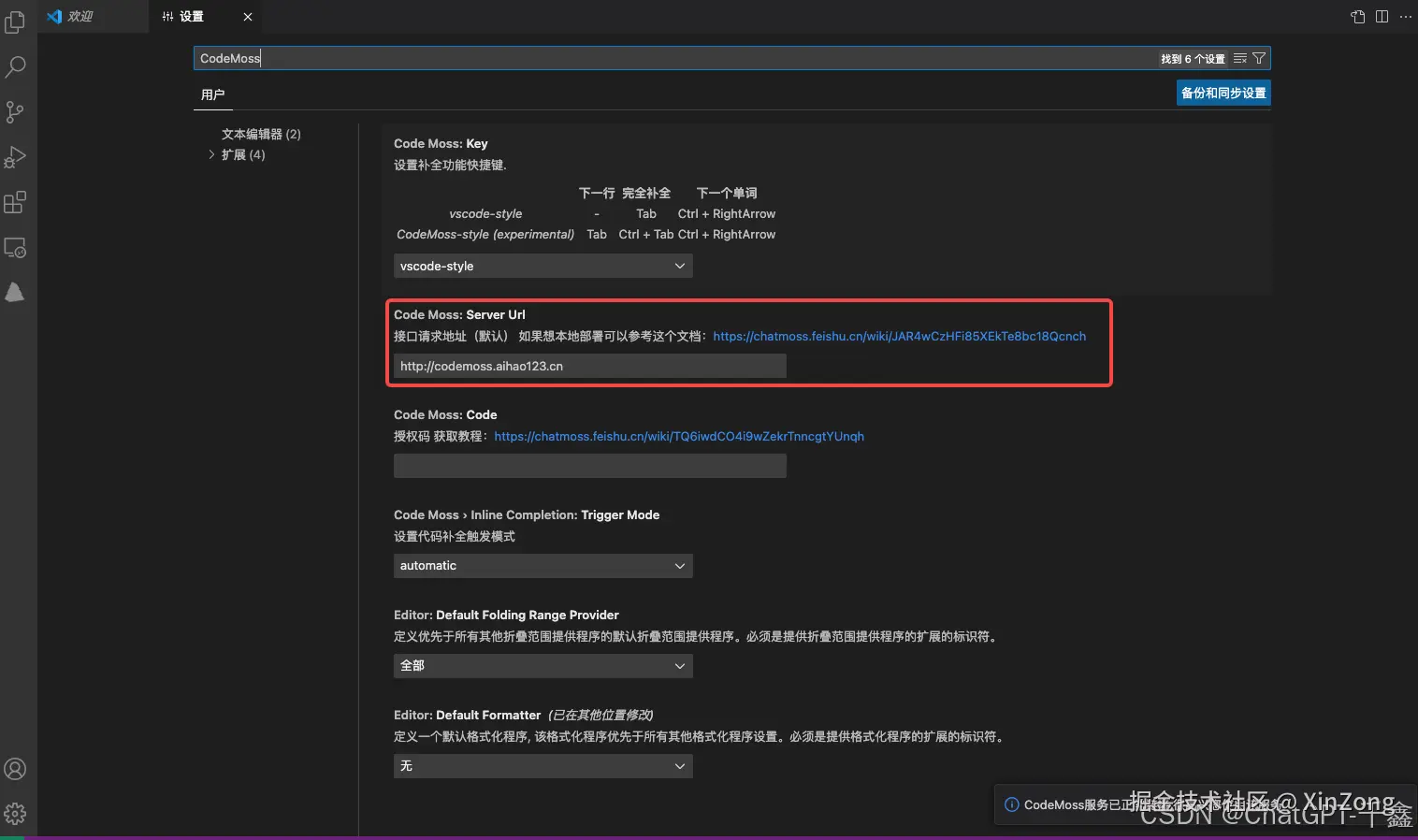Viewport: 1418px width, 840px height.
Task: Open the Default Formatter 无 dropdown
Action: coord(543,766)
